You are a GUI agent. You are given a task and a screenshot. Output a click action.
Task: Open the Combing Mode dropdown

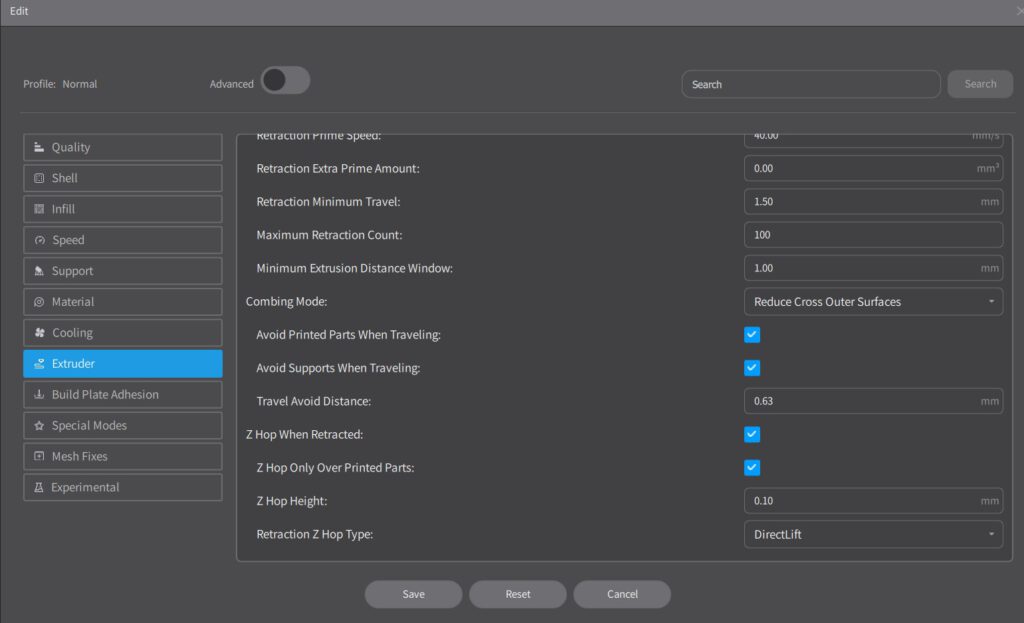click(x=873, y=301)
